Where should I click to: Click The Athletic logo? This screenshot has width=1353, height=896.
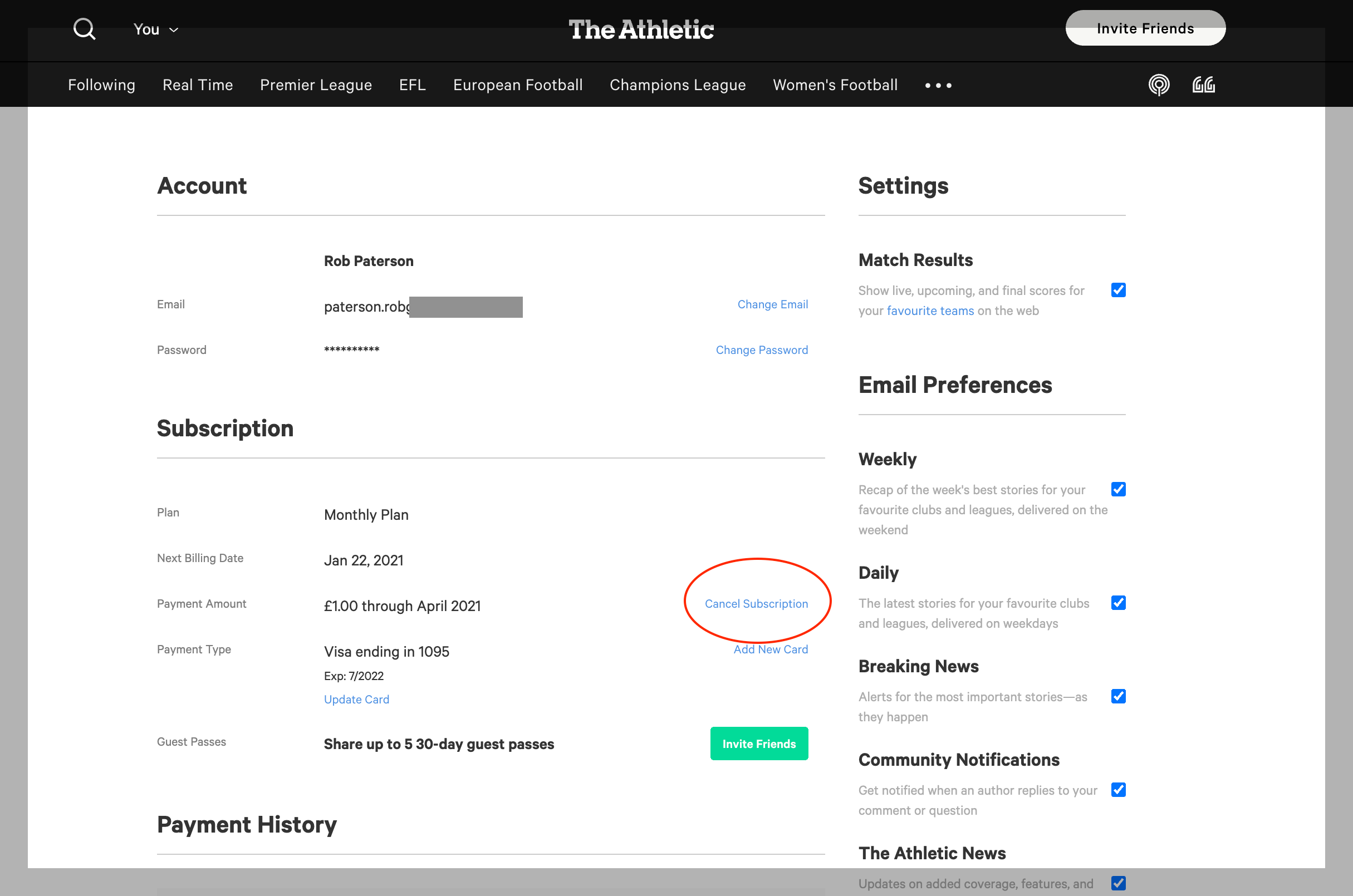pyautogui.click(x=641, y=29)
